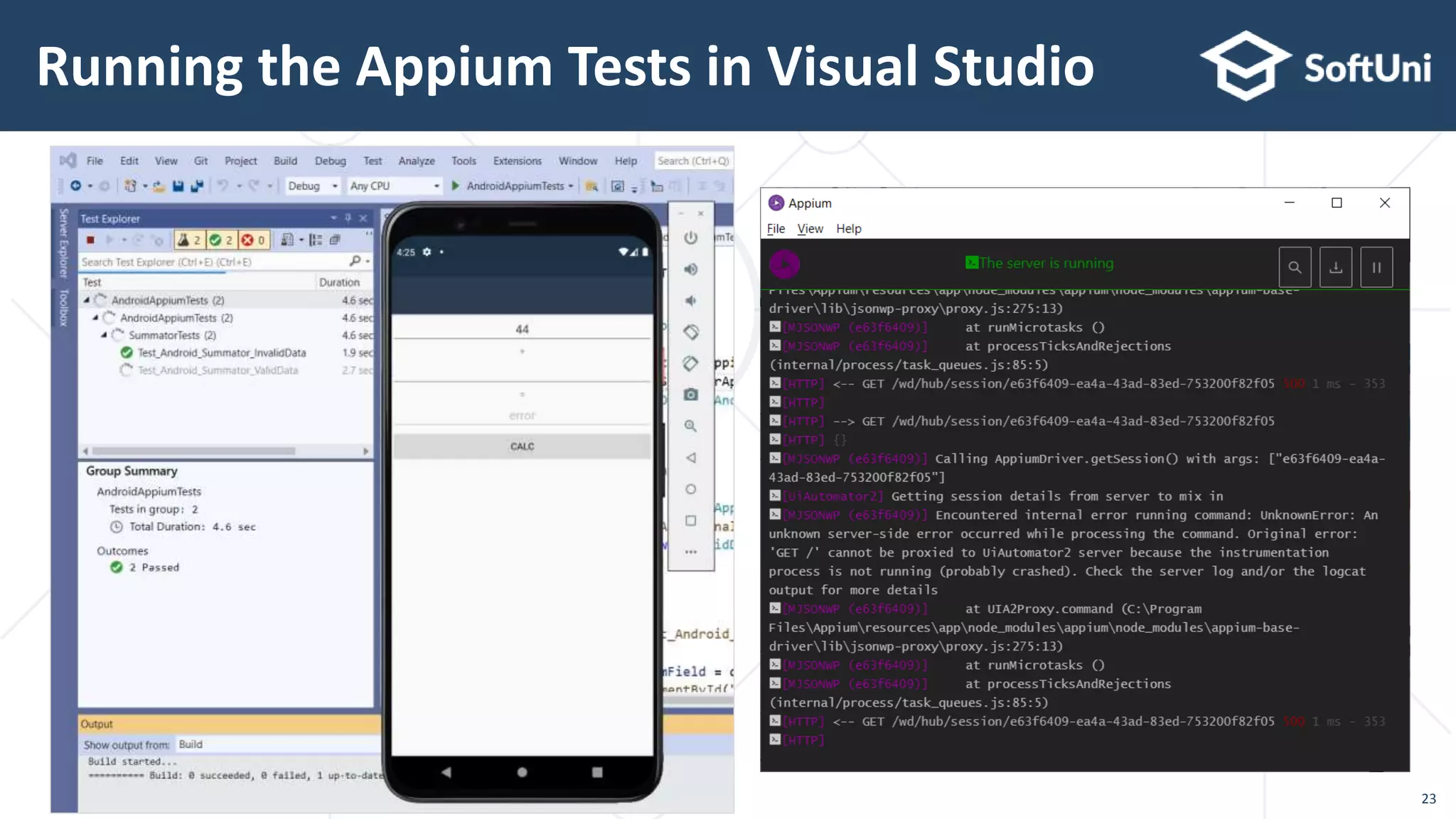The image size is (1456, 819).
Task: Open the Debug configuration dropdown
Action: pos(313,186)
